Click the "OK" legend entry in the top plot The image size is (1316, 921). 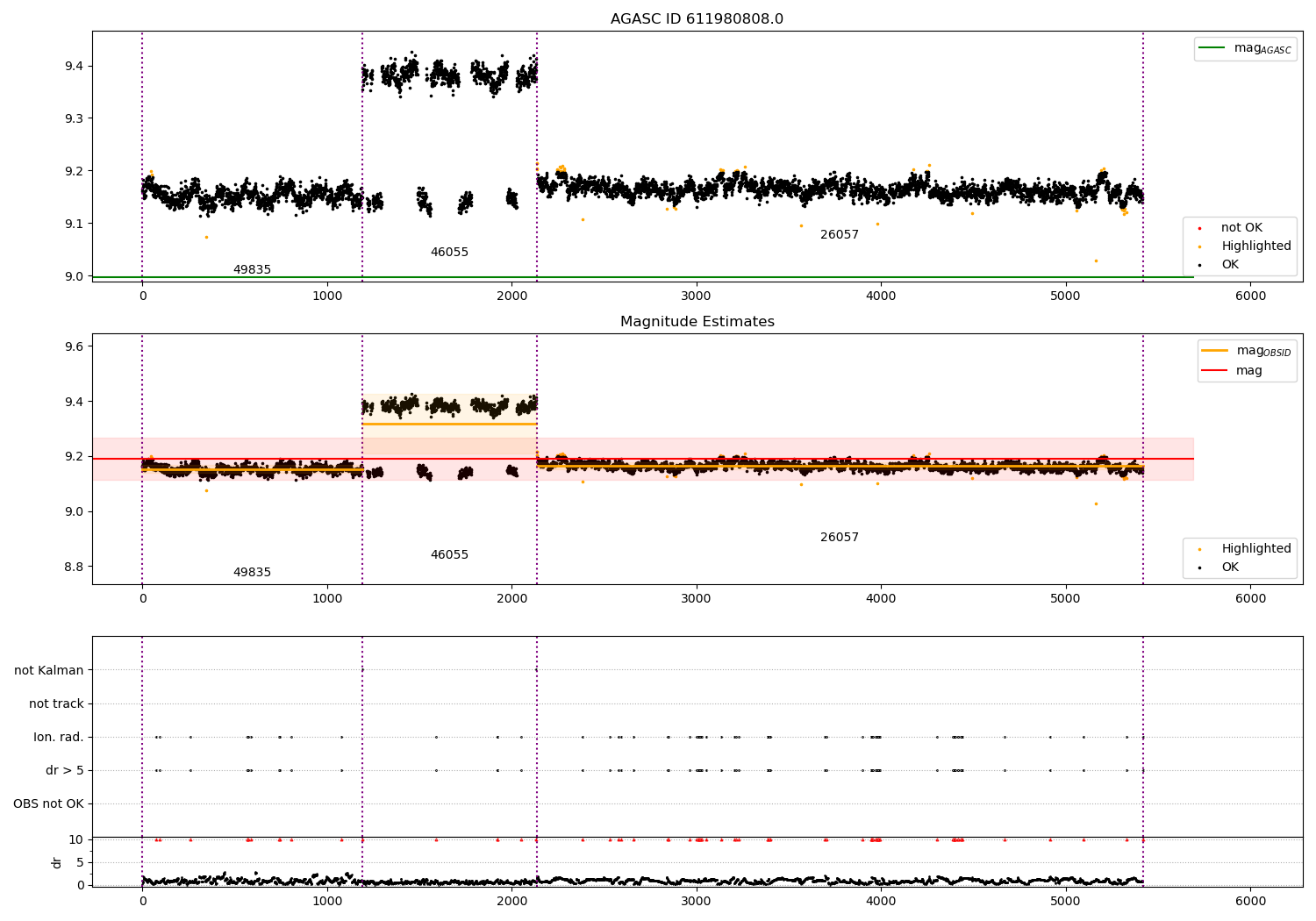(1219, 265)
